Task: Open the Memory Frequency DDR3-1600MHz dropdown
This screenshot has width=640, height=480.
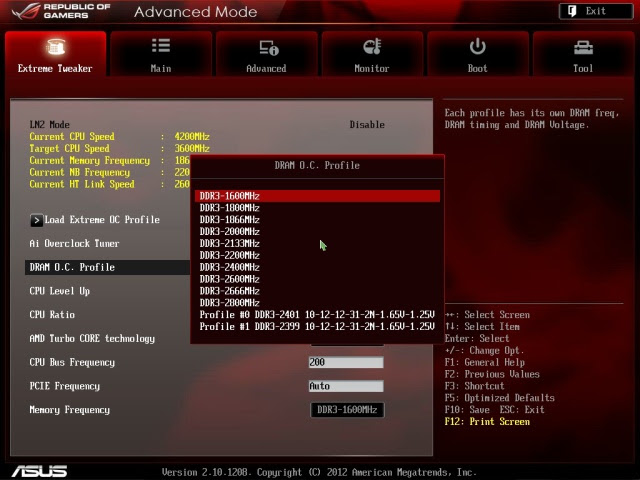Action: point(347,409)
